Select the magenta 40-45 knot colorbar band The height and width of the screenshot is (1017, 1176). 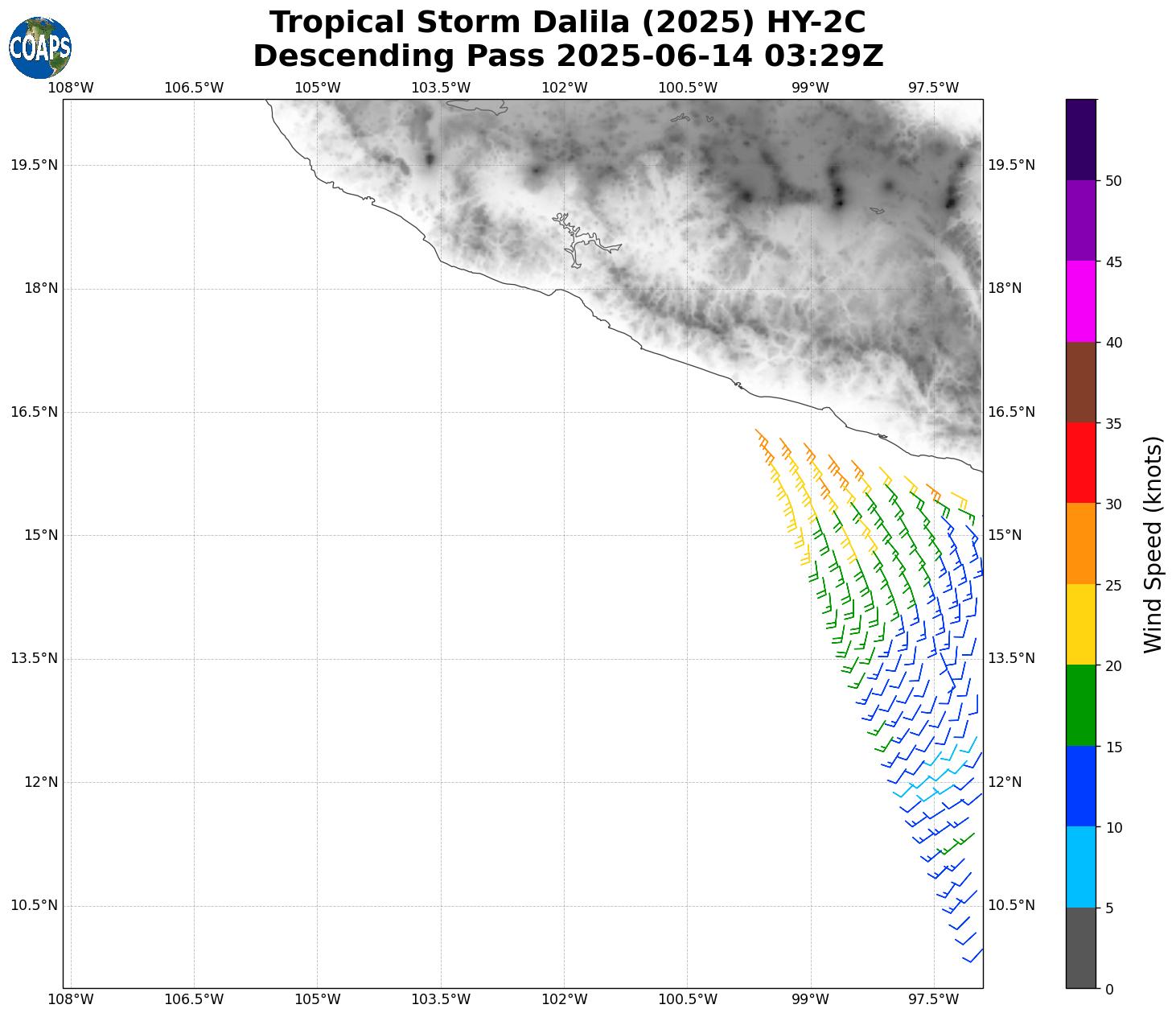coord(1080,301)
